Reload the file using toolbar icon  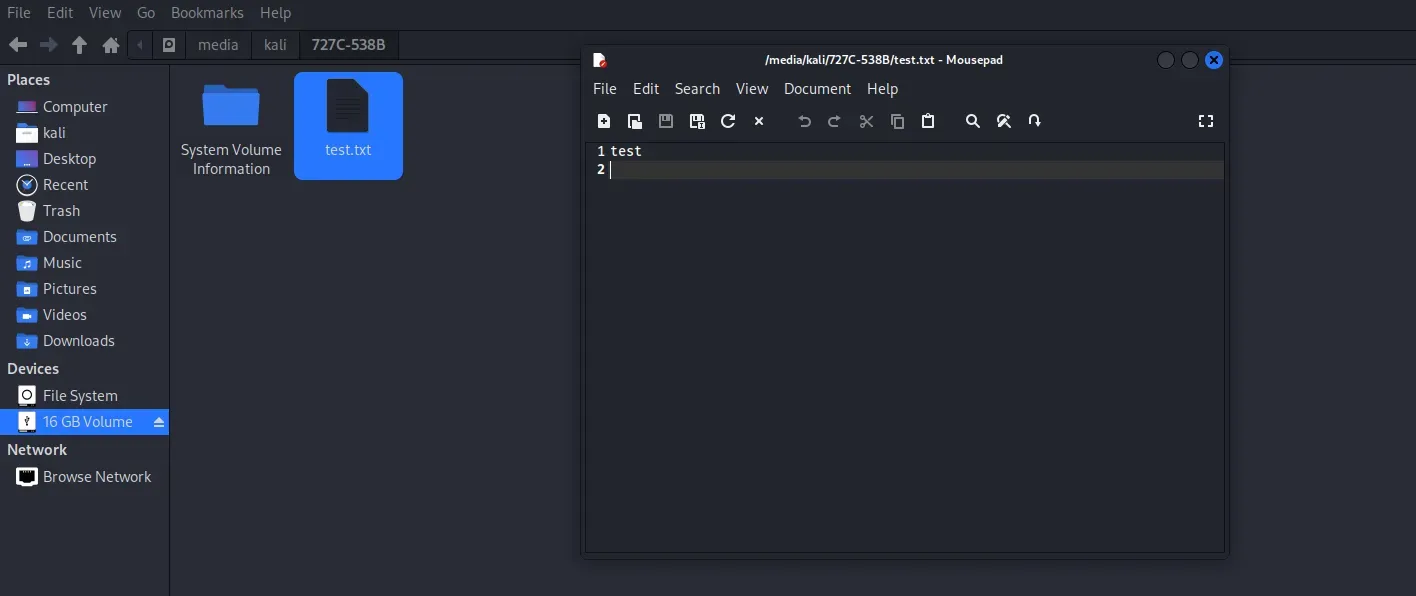pos(728,121)
